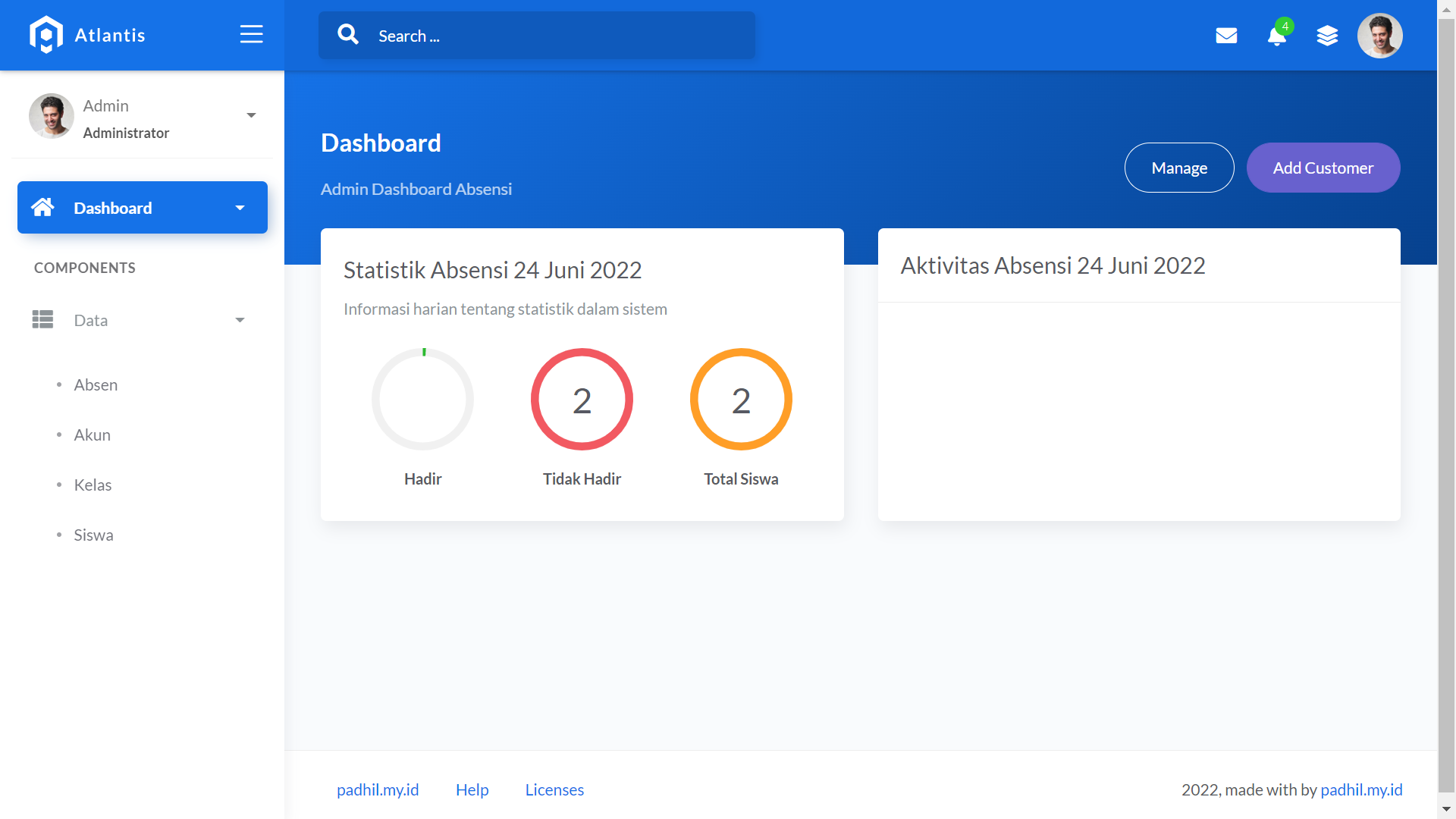Click the Tidak Hadir circular progress

pyautogui.click(x=582, y=400)
